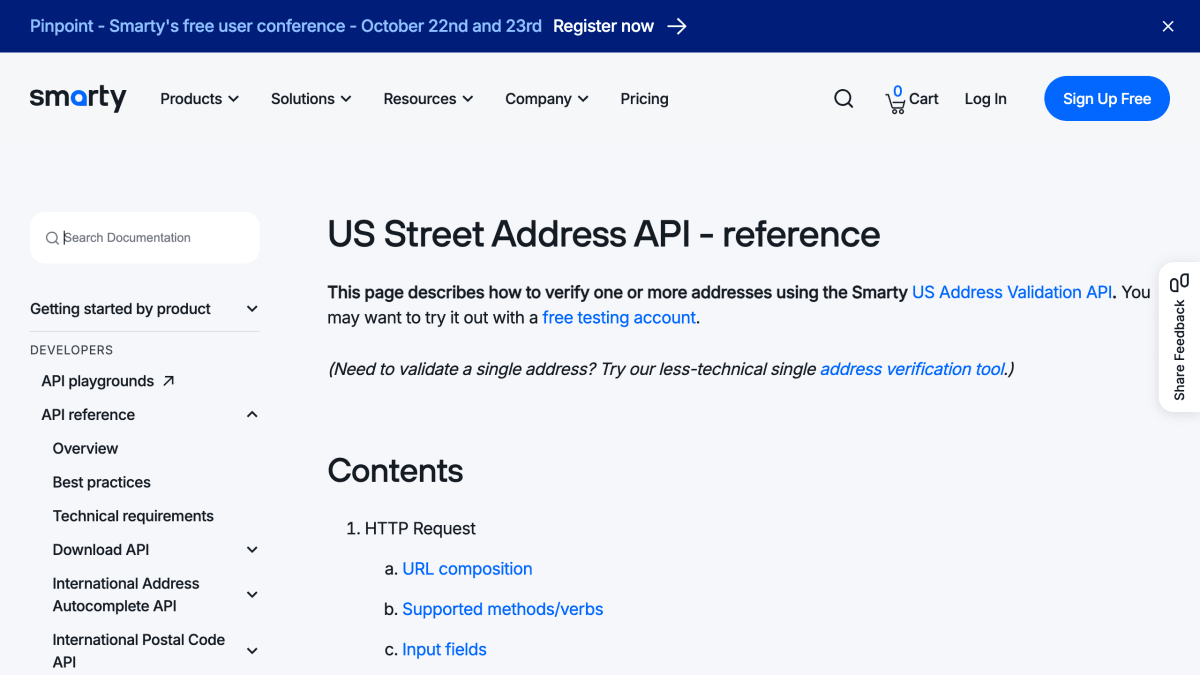The image size is (1200, 675).
Task: Click the Share Feedback tab
Action: [1179, 337]
